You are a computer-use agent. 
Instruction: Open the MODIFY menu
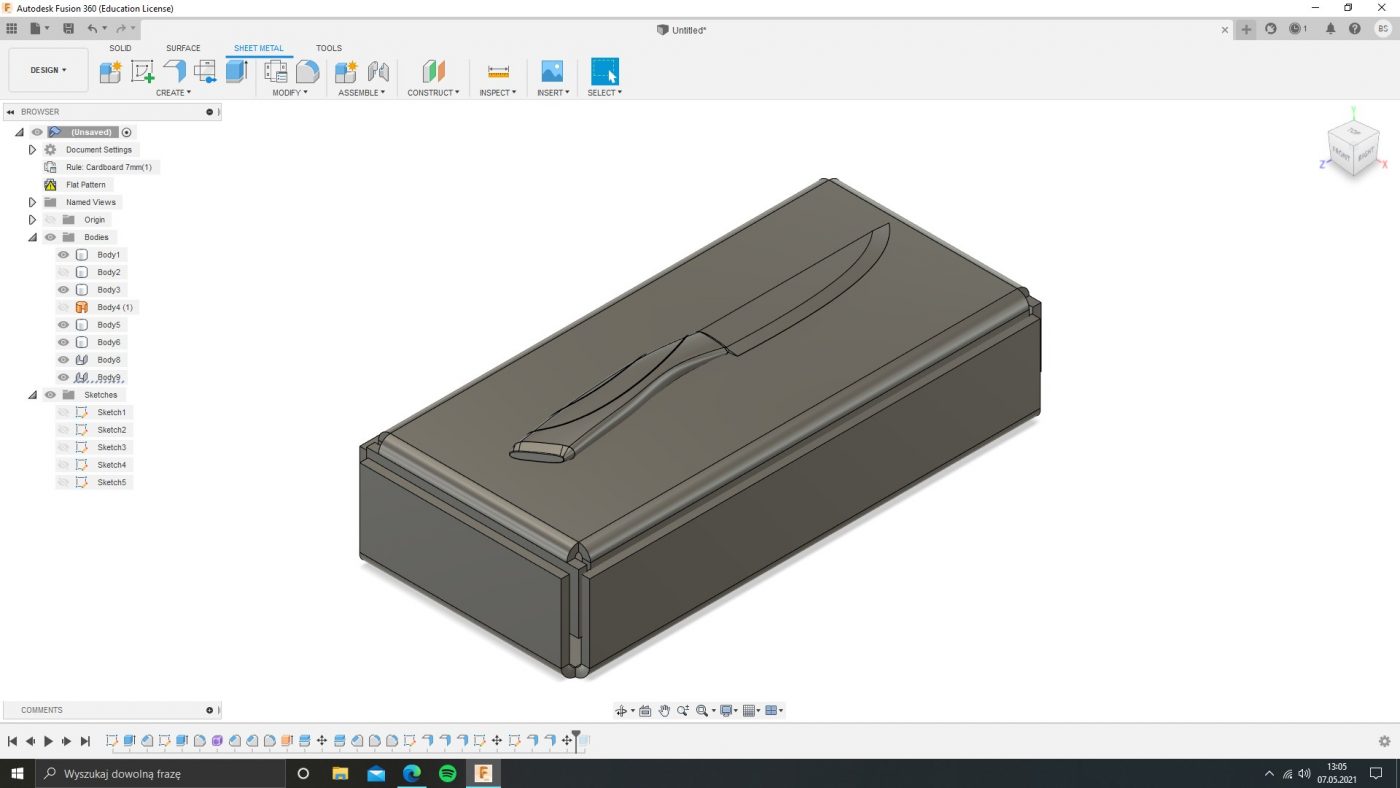click(290, 92)
